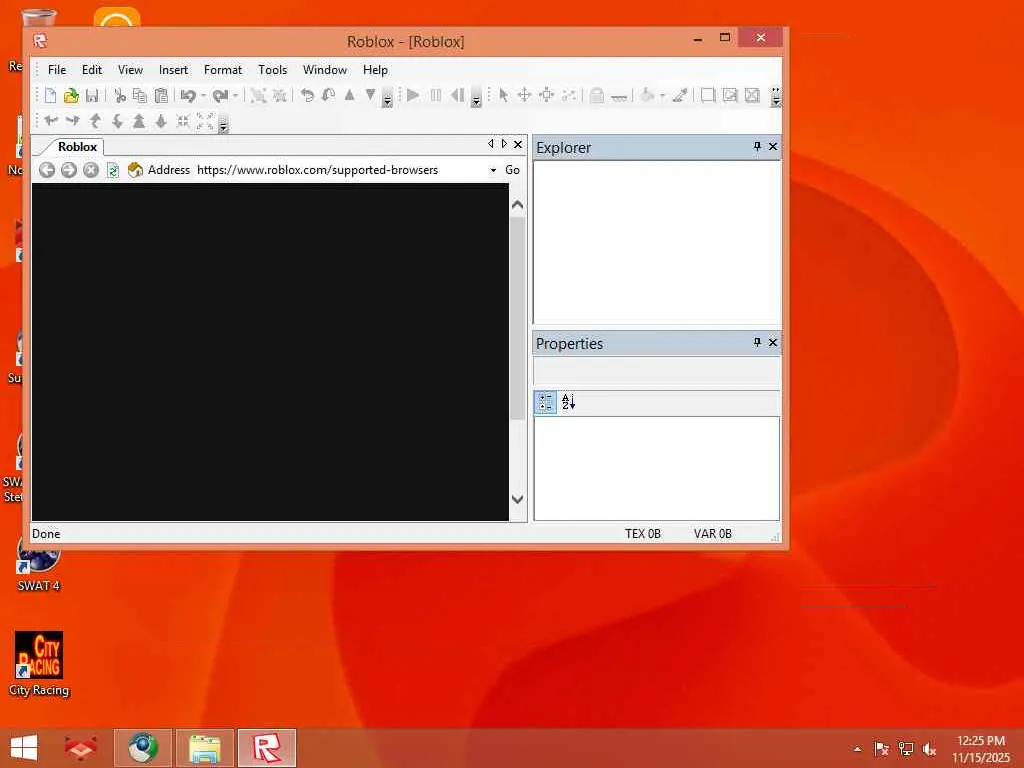Expand the run toolbar overflow options

476,98
